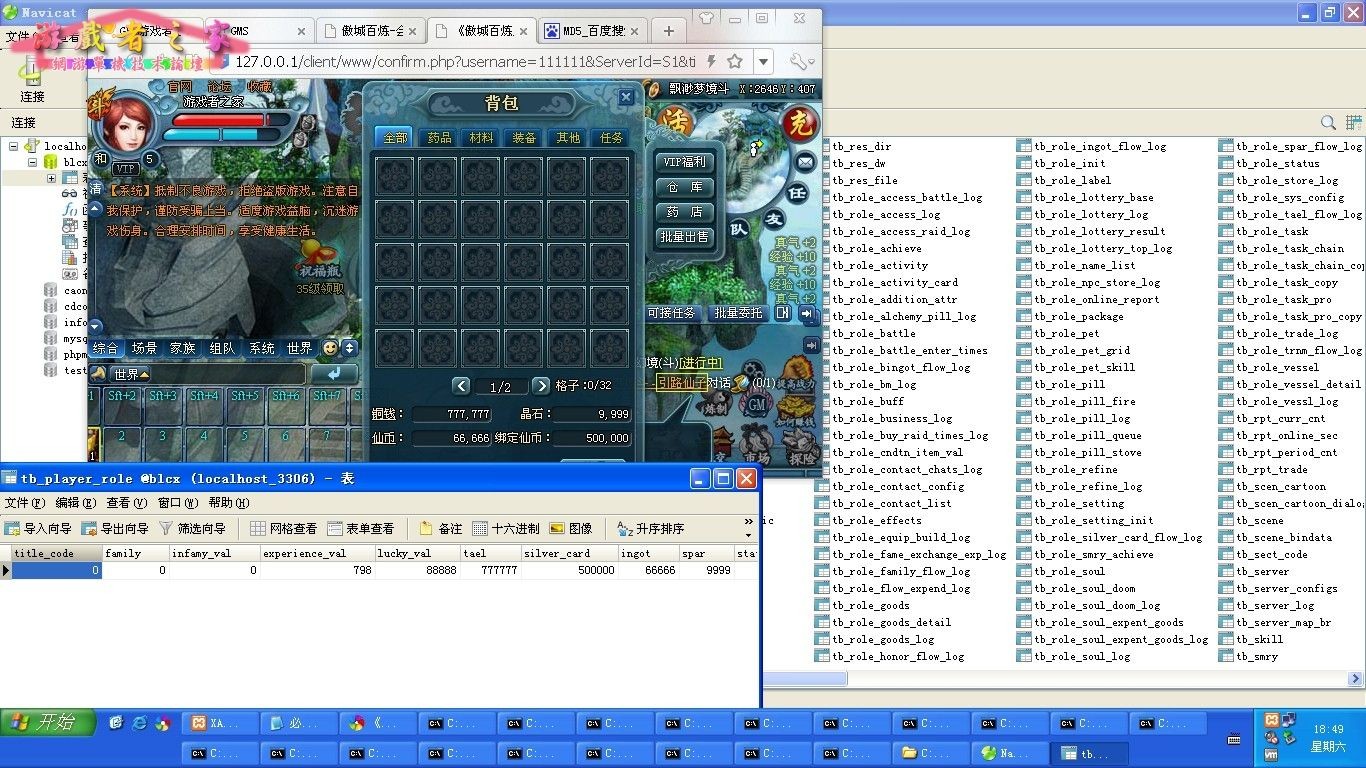
Task: Click the chat horn speaker icon
Action: (98, 374)
